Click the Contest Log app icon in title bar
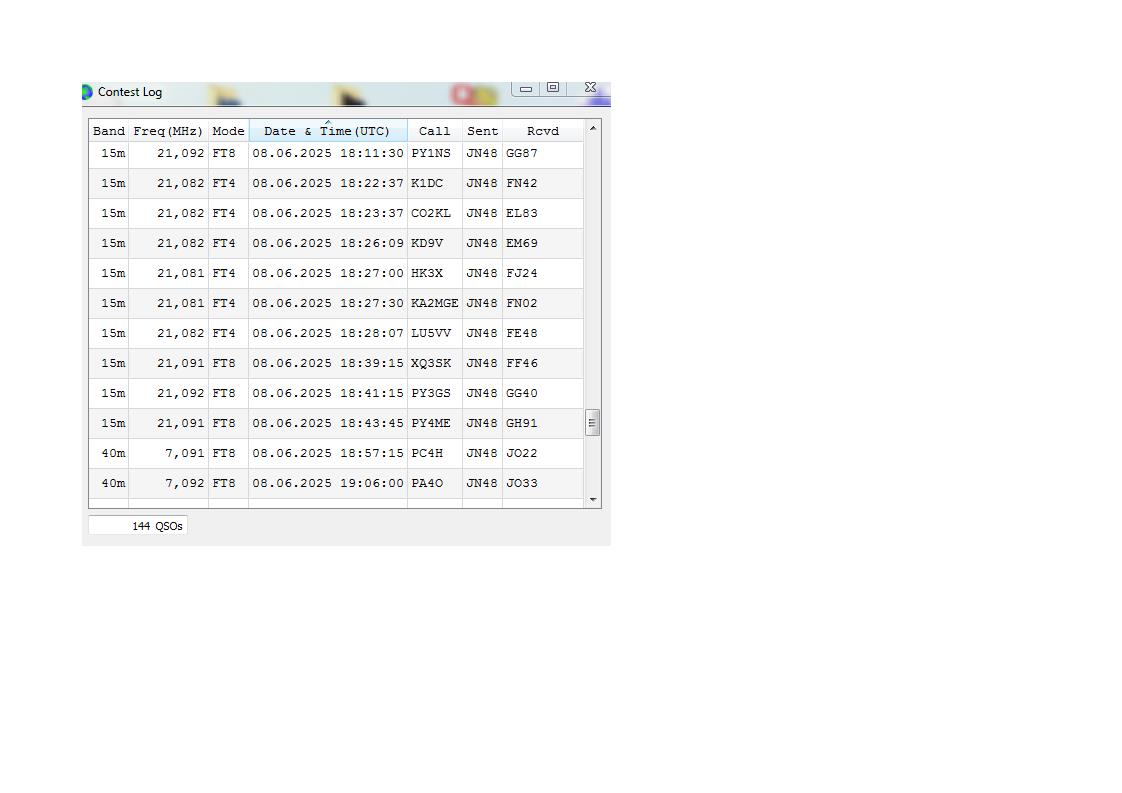This screenshot has height=793, width=1122. tap(87, 92)
